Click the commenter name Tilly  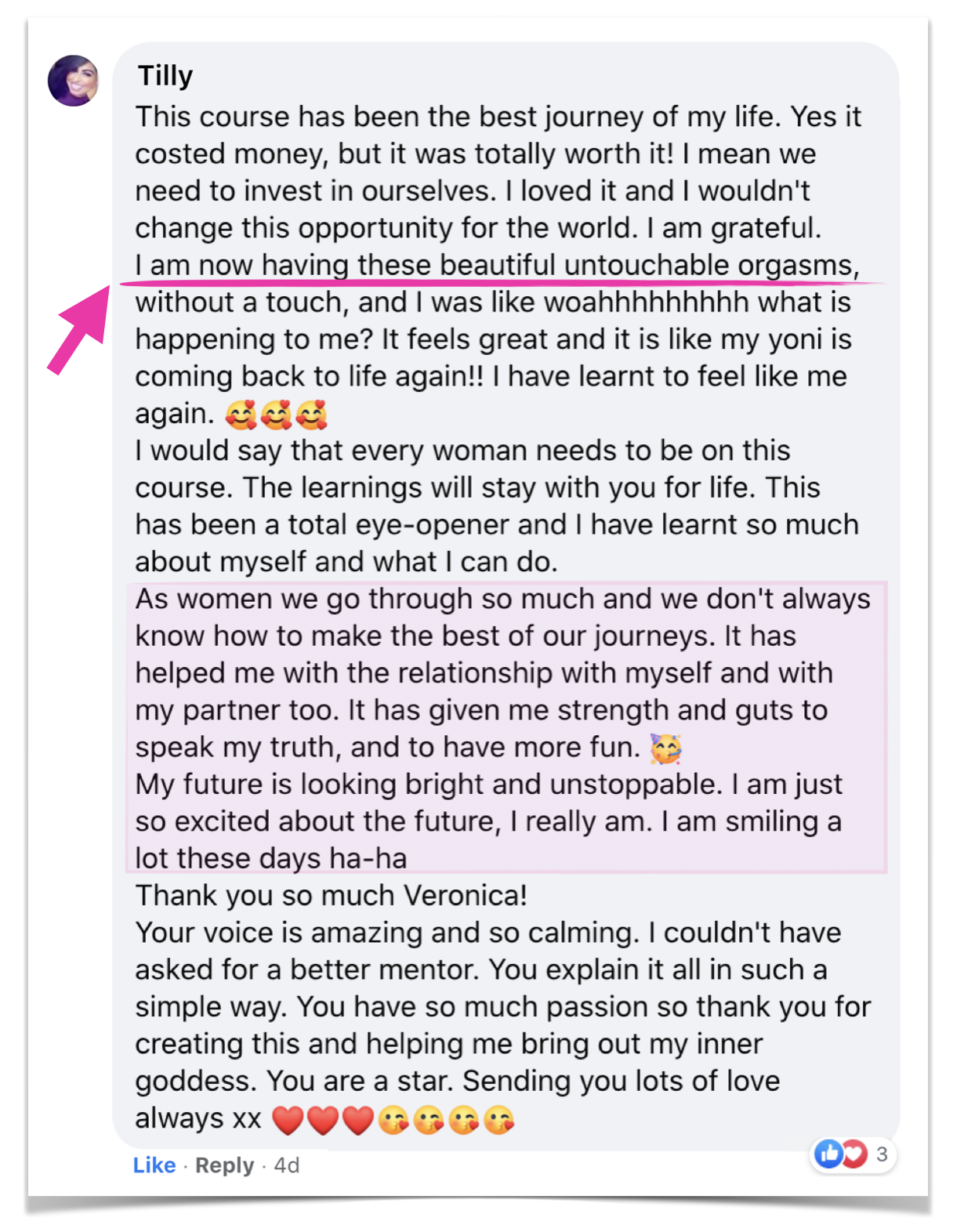165,76
